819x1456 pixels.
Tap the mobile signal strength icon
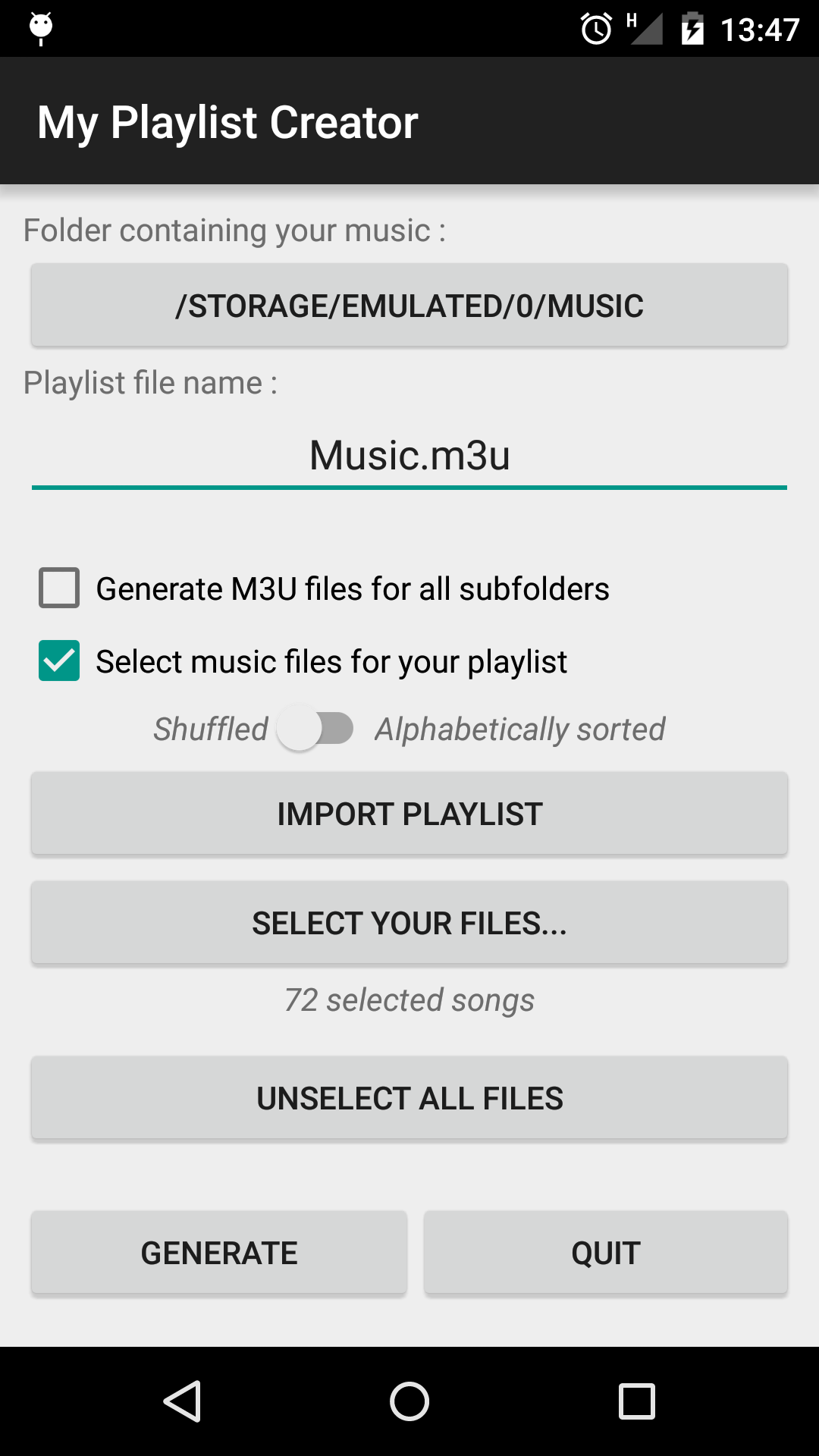pos(645,29)
